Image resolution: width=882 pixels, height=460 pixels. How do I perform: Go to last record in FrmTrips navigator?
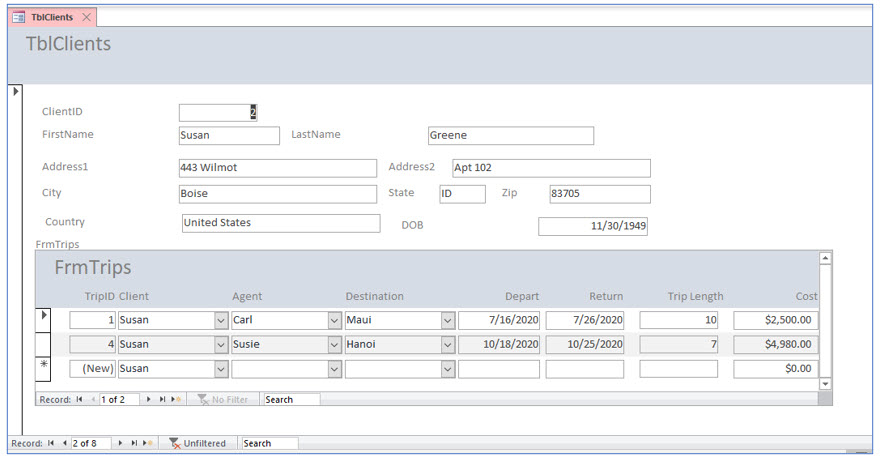click(x=162, y=399)
